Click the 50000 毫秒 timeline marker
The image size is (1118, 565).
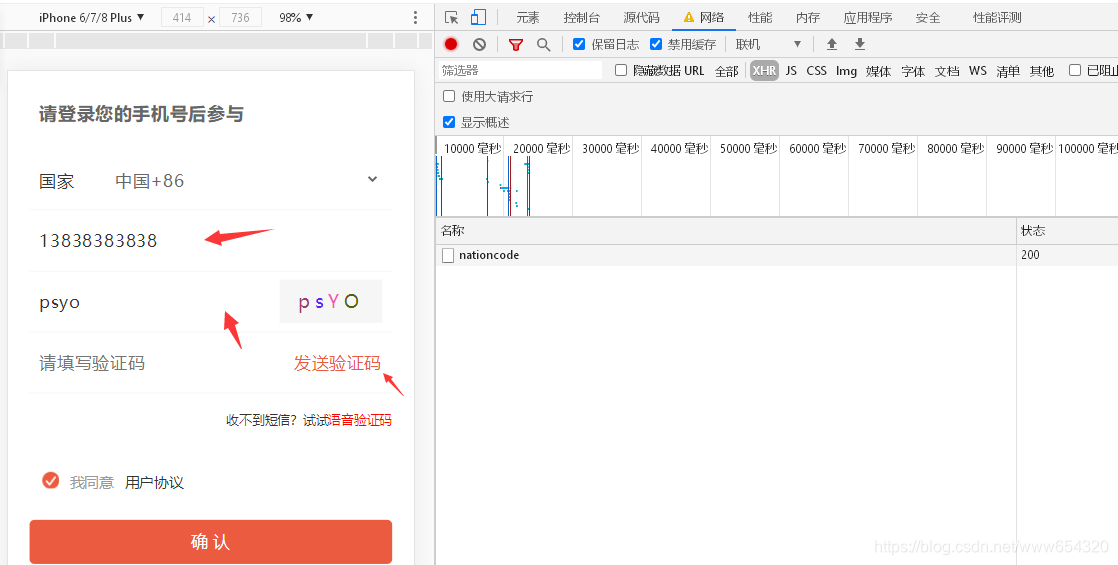[748, 148]
